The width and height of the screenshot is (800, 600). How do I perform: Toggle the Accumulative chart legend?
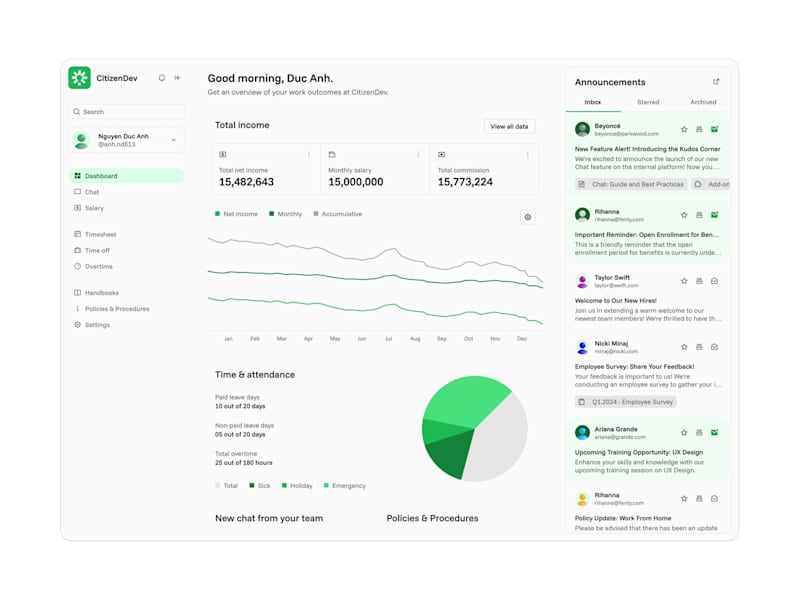click(337, 214)
